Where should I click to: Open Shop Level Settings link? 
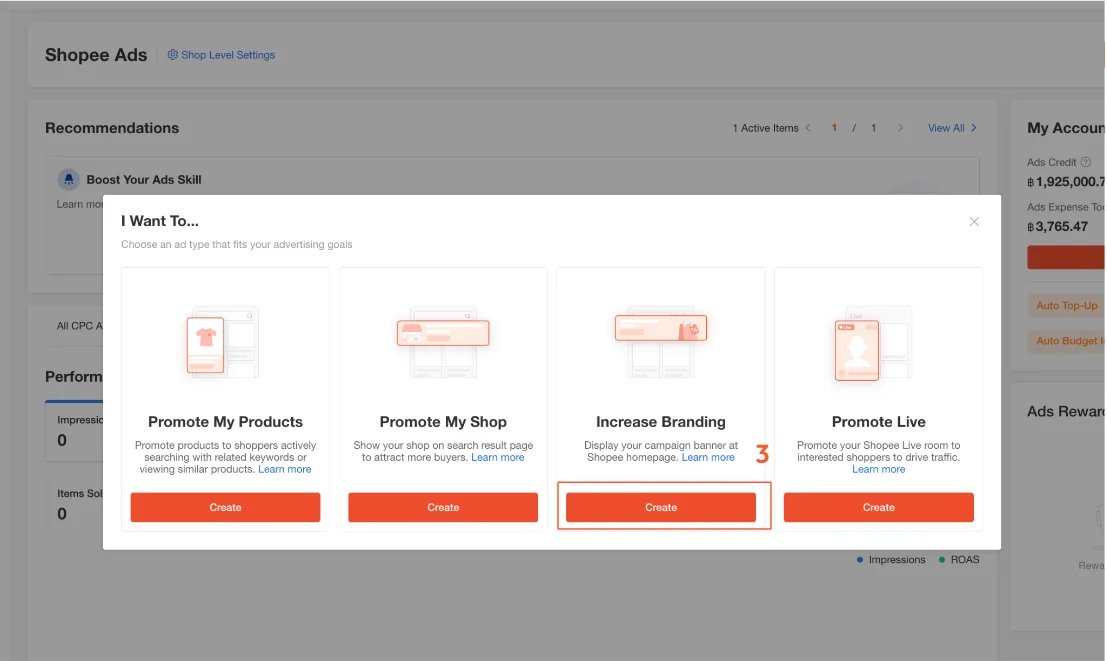[x=228, y=55]
